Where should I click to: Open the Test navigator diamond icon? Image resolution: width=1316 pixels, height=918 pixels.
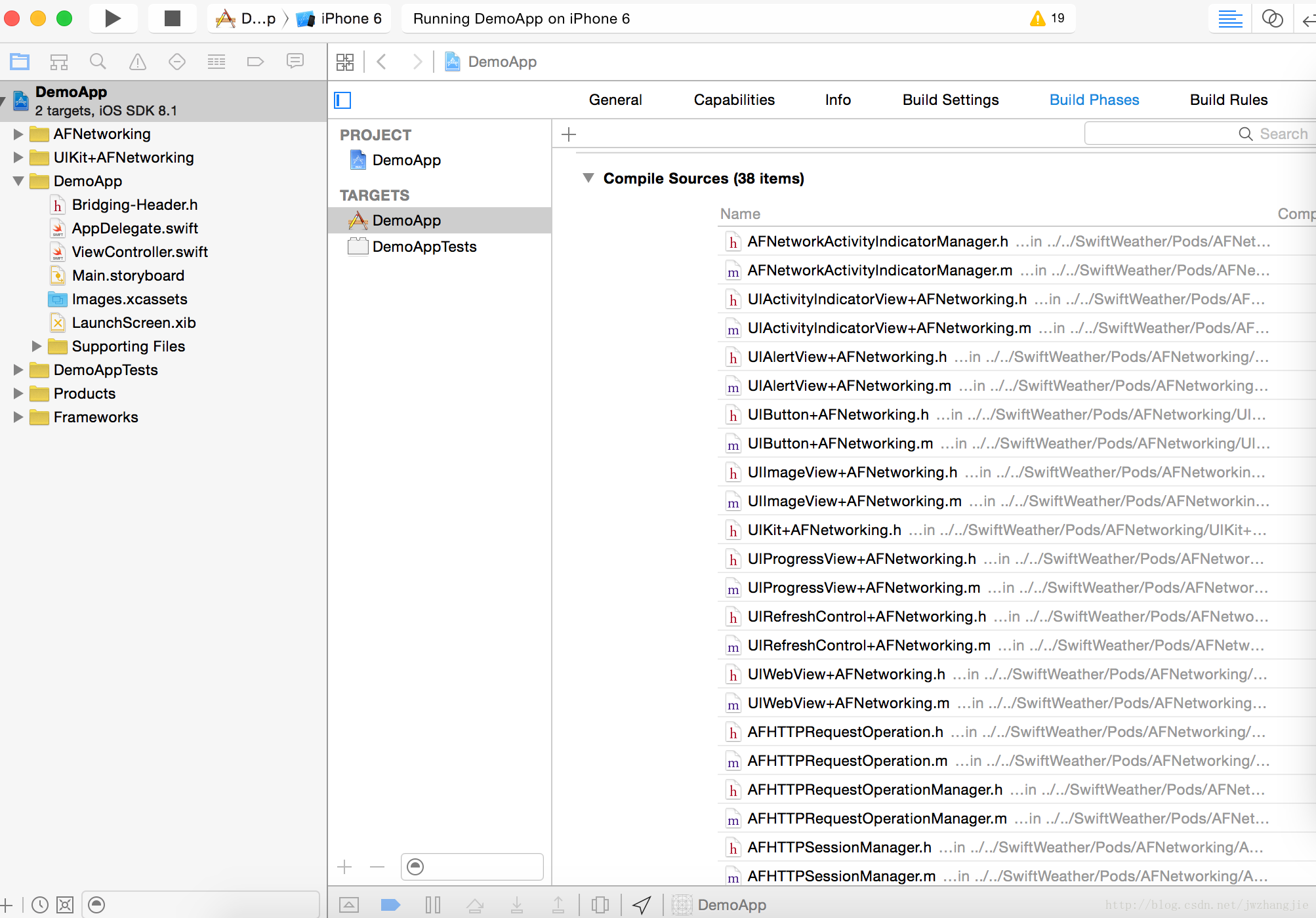pyautogui.click(x=177, y=62)
